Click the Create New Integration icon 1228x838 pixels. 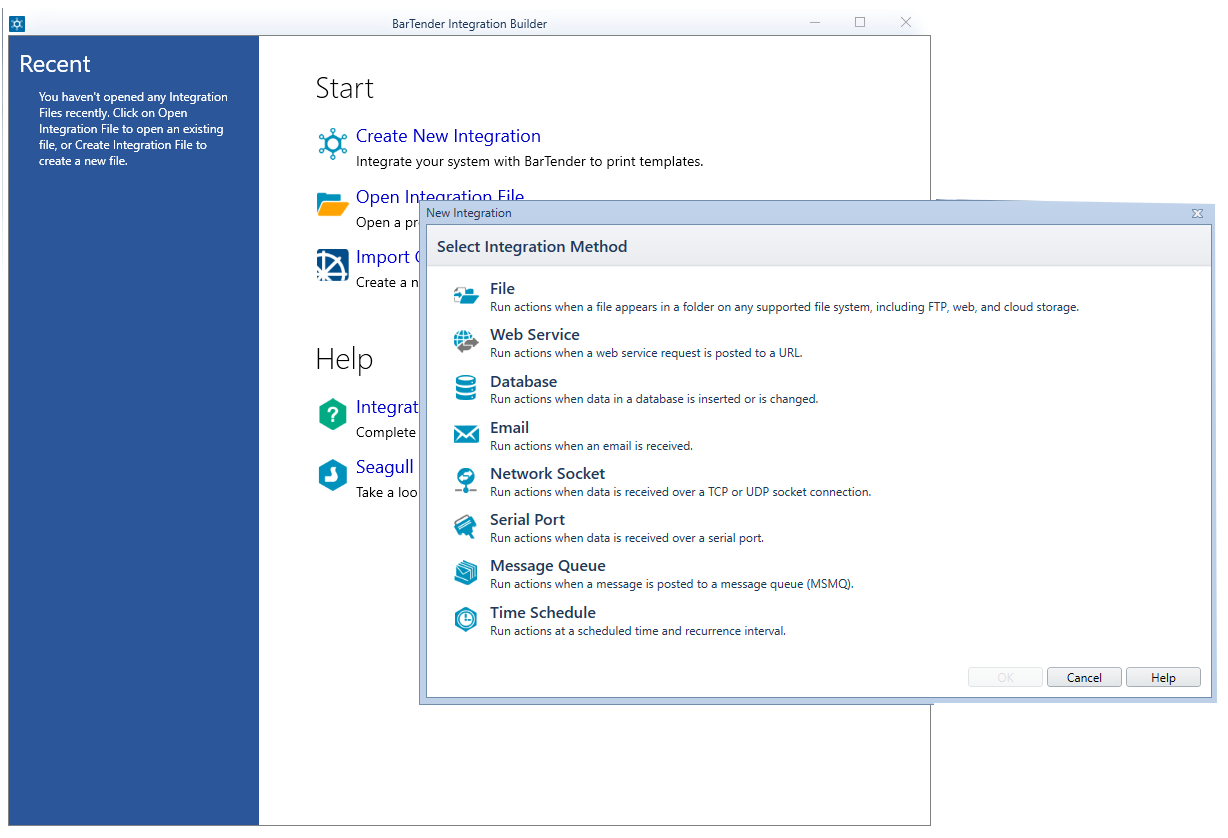pos(332,144)
